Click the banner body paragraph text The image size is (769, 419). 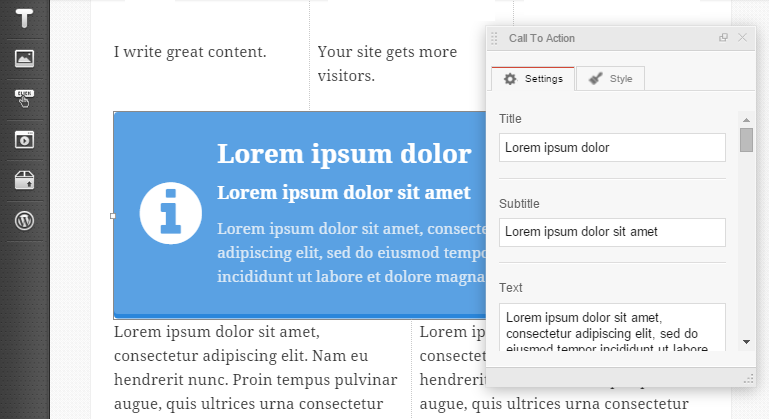click(x=352, y=253)
